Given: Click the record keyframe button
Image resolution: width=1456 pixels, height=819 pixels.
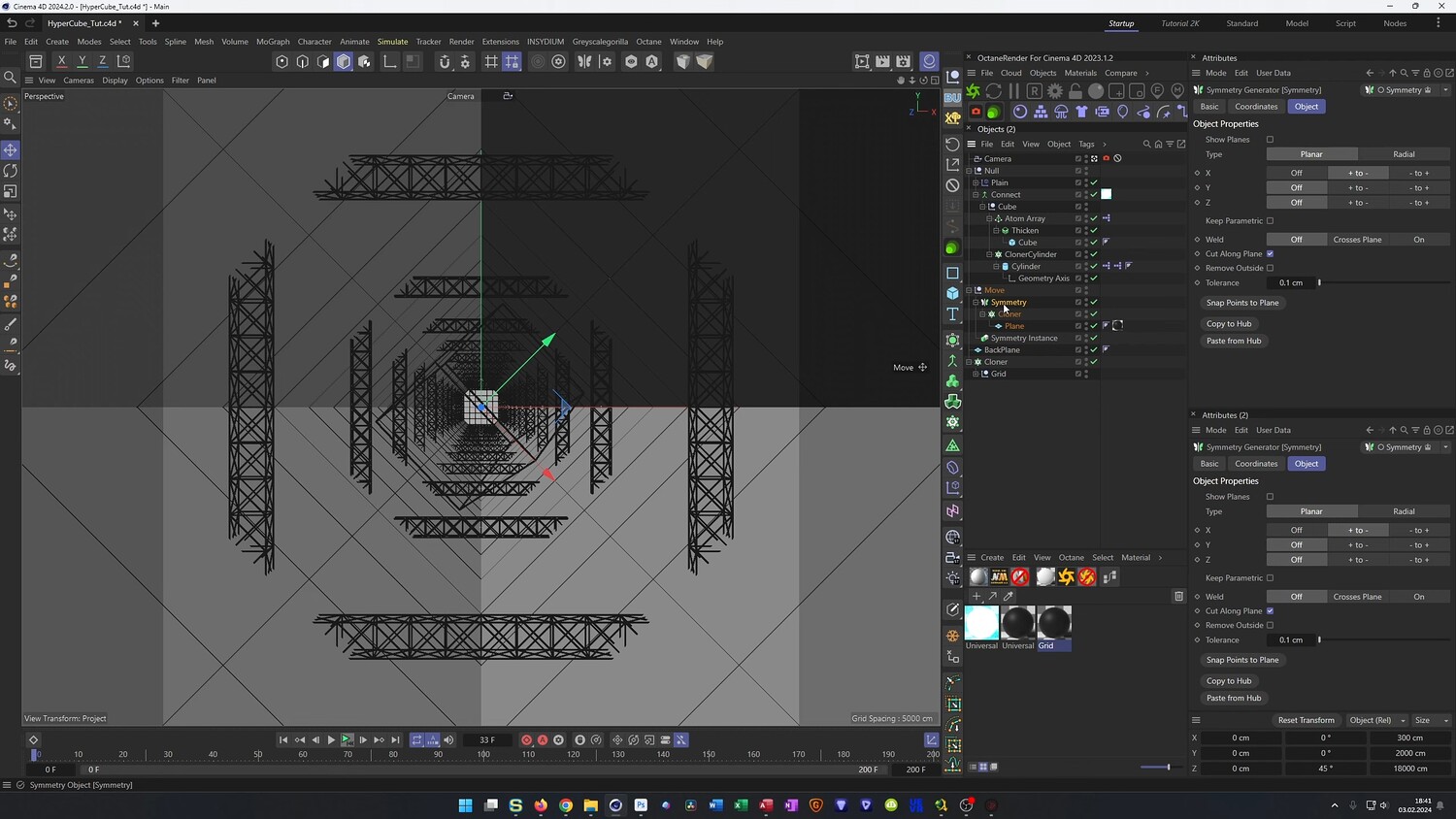Looking at the screenshot, I should click(526, 739).
